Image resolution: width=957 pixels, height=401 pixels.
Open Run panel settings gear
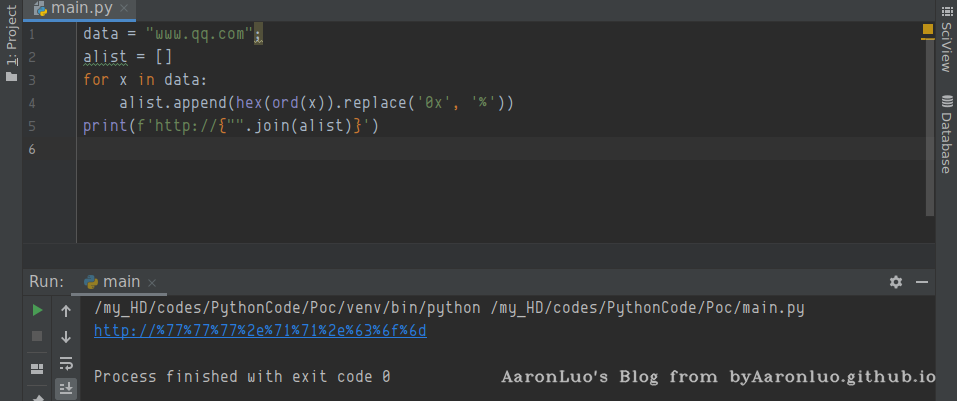[896, 282]
